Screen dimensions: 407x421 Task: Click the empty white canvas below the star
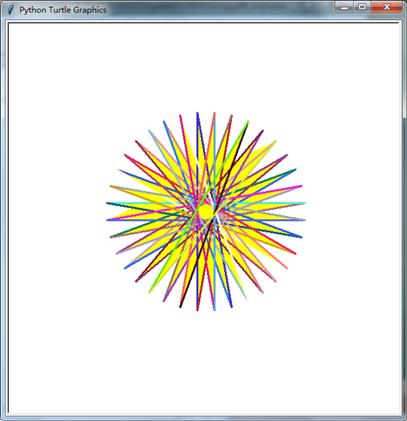205,363
